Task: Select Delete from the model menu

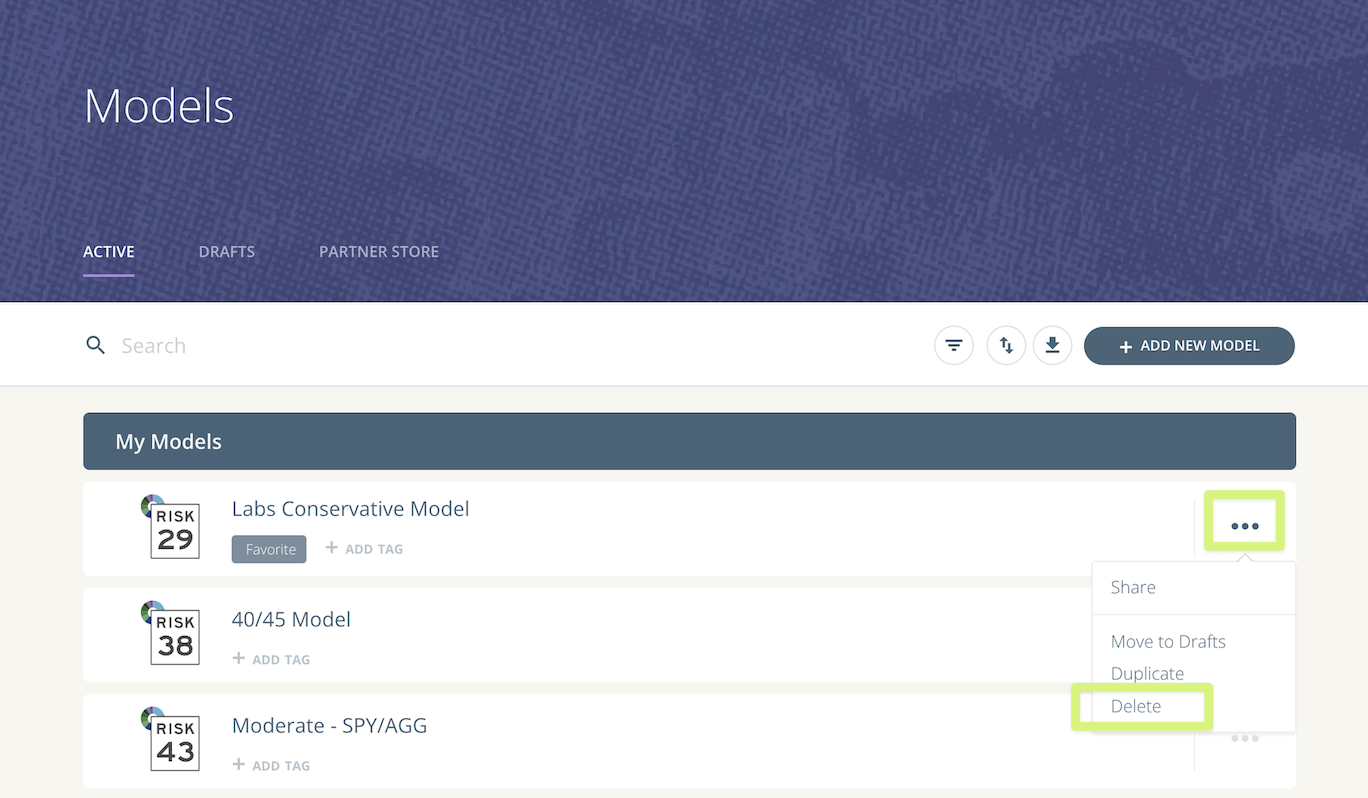Action: pyautogui.click(x=1136, y=706)
